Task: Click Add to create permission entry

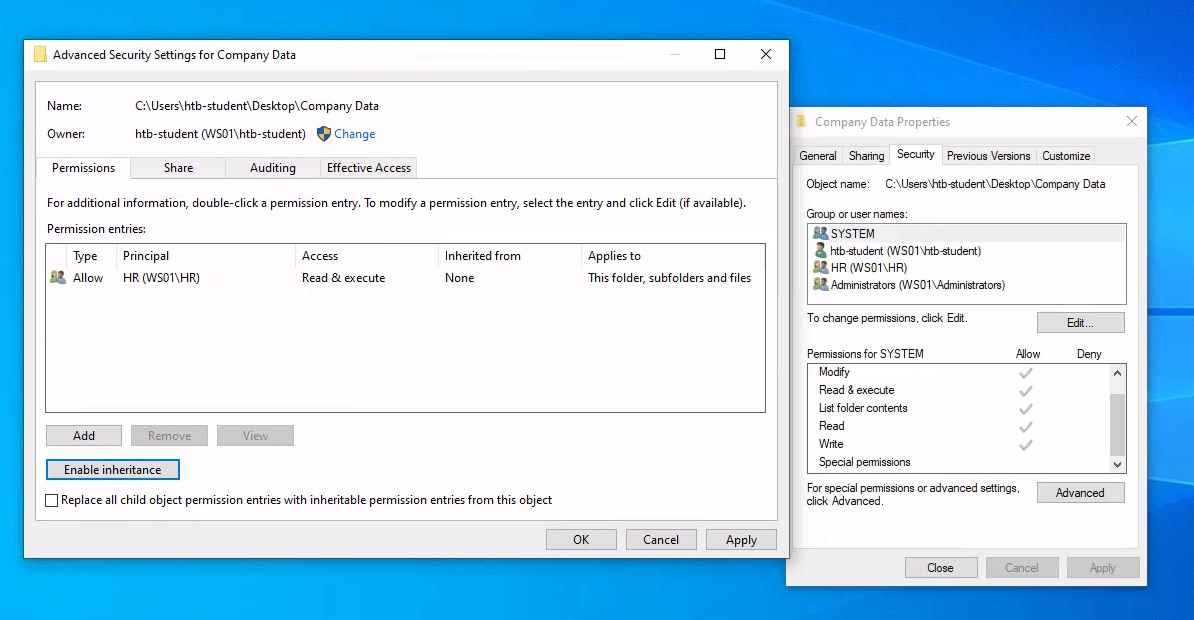Action: click(x=84, y=436)
